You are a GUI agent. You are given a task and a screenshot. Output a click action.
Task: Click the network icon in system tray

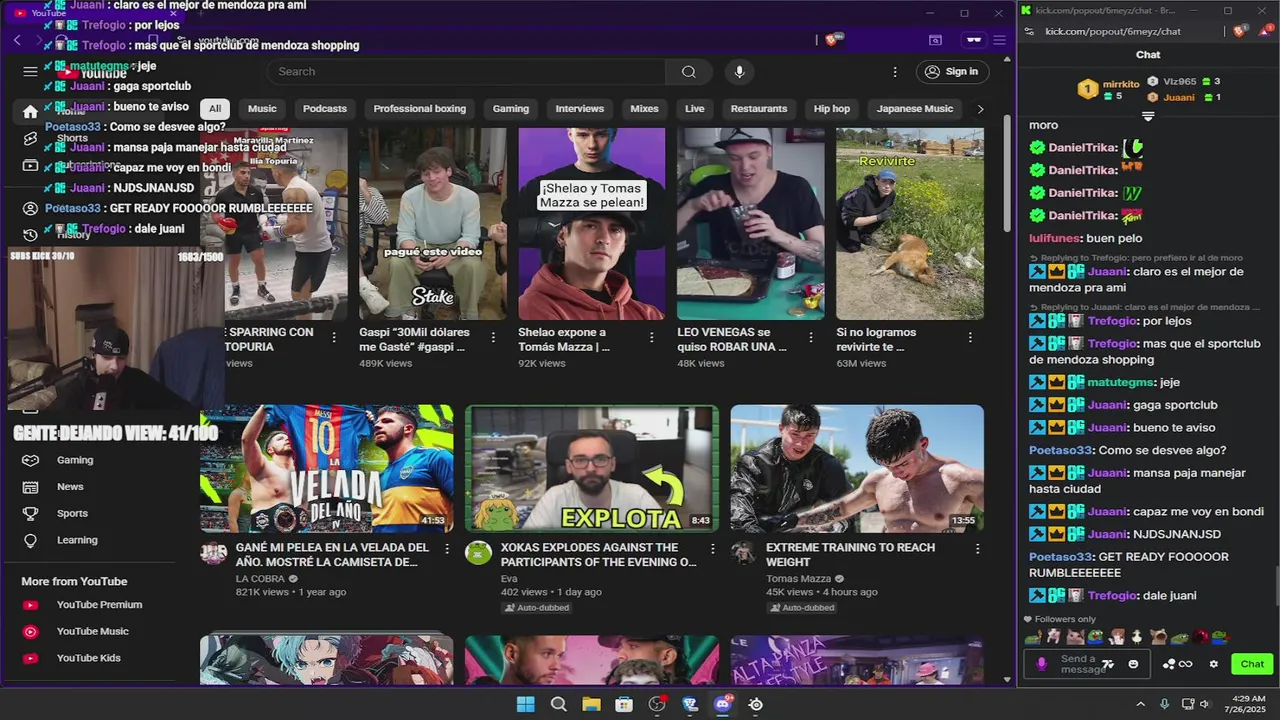click(1188, 704)
